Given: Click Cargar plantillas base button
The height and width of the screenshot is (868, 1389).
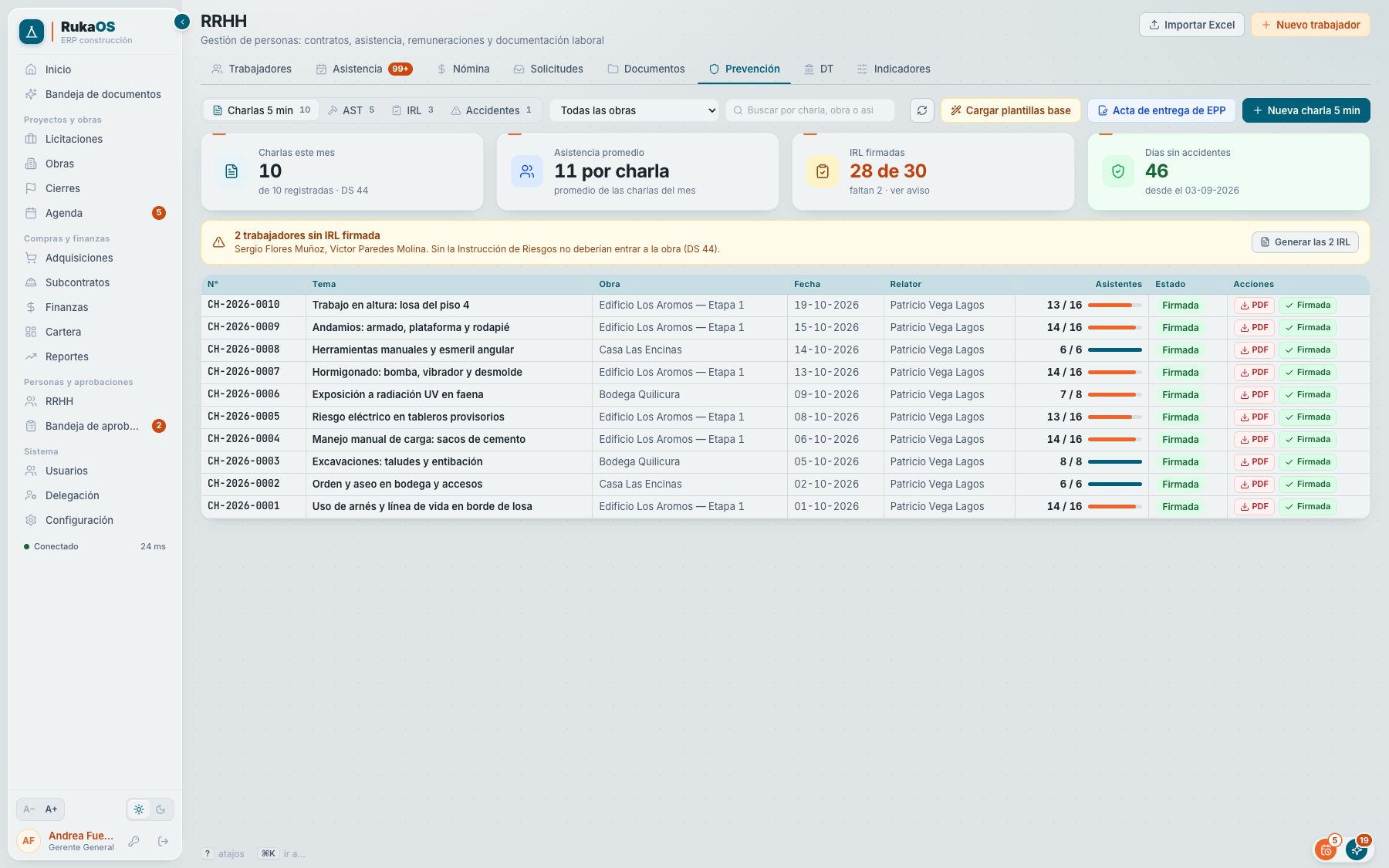Looking at the screenshot, I should click(x=1010, y=110).
